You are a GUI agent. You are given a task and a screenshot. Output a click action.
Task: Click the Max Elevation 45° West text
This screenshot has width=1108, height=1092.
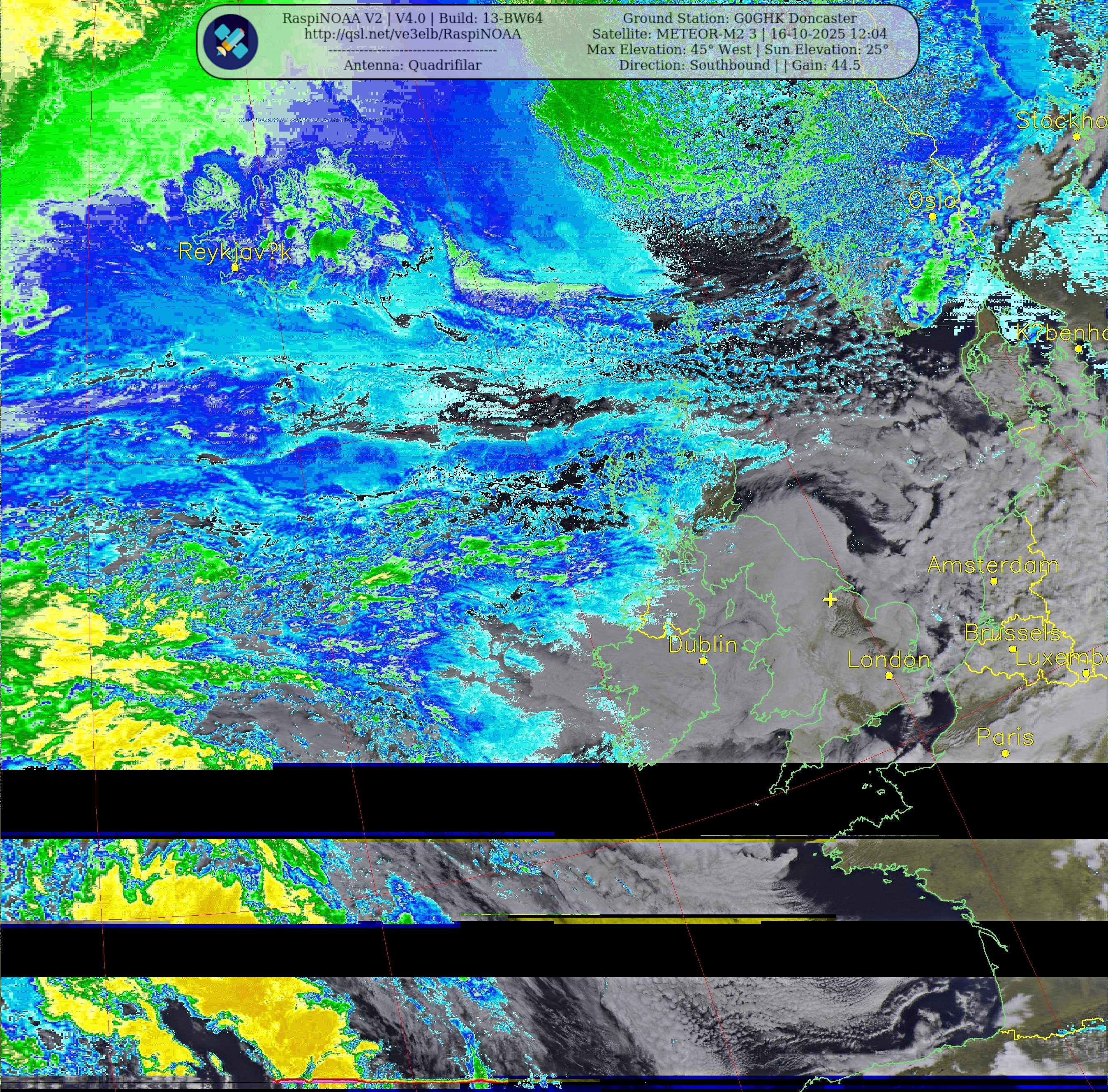[x=669, y=49]
